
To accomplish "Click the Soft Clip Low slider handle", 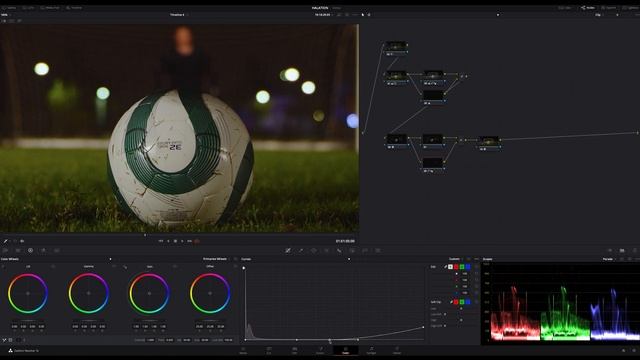I will pyautogui.click(x=461, y=309).
